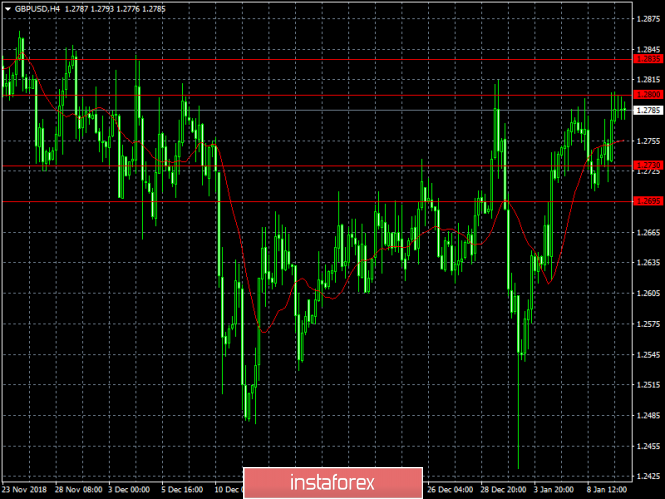Select the red 1.2695 level label
This screenshot has width=665, height=499.
pyautogui.click(x=648, y=201)
